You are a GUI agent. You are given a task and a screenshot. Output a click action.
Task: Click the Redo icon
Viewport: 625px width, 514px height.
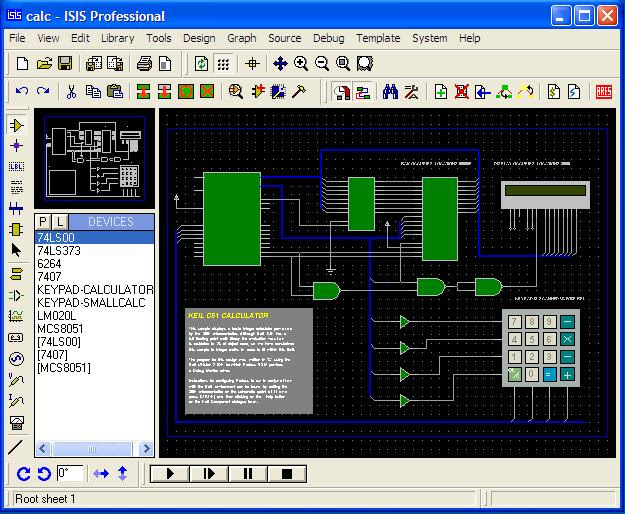[x=43, y=92]
